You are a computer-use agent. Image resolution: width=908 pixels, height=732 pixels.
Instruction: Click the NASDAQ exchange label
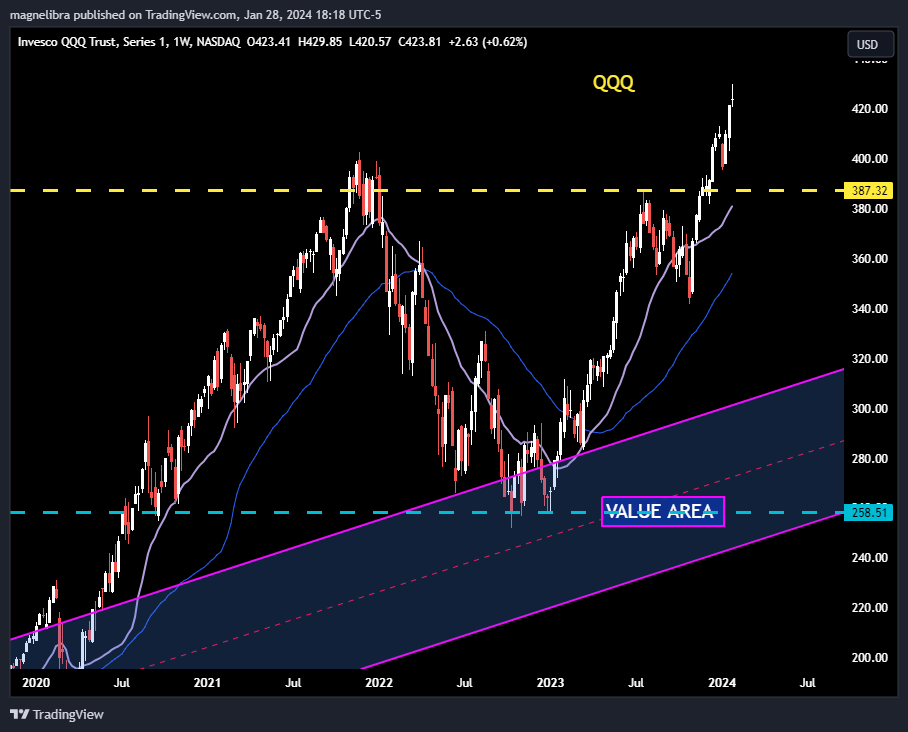(218, 42)
